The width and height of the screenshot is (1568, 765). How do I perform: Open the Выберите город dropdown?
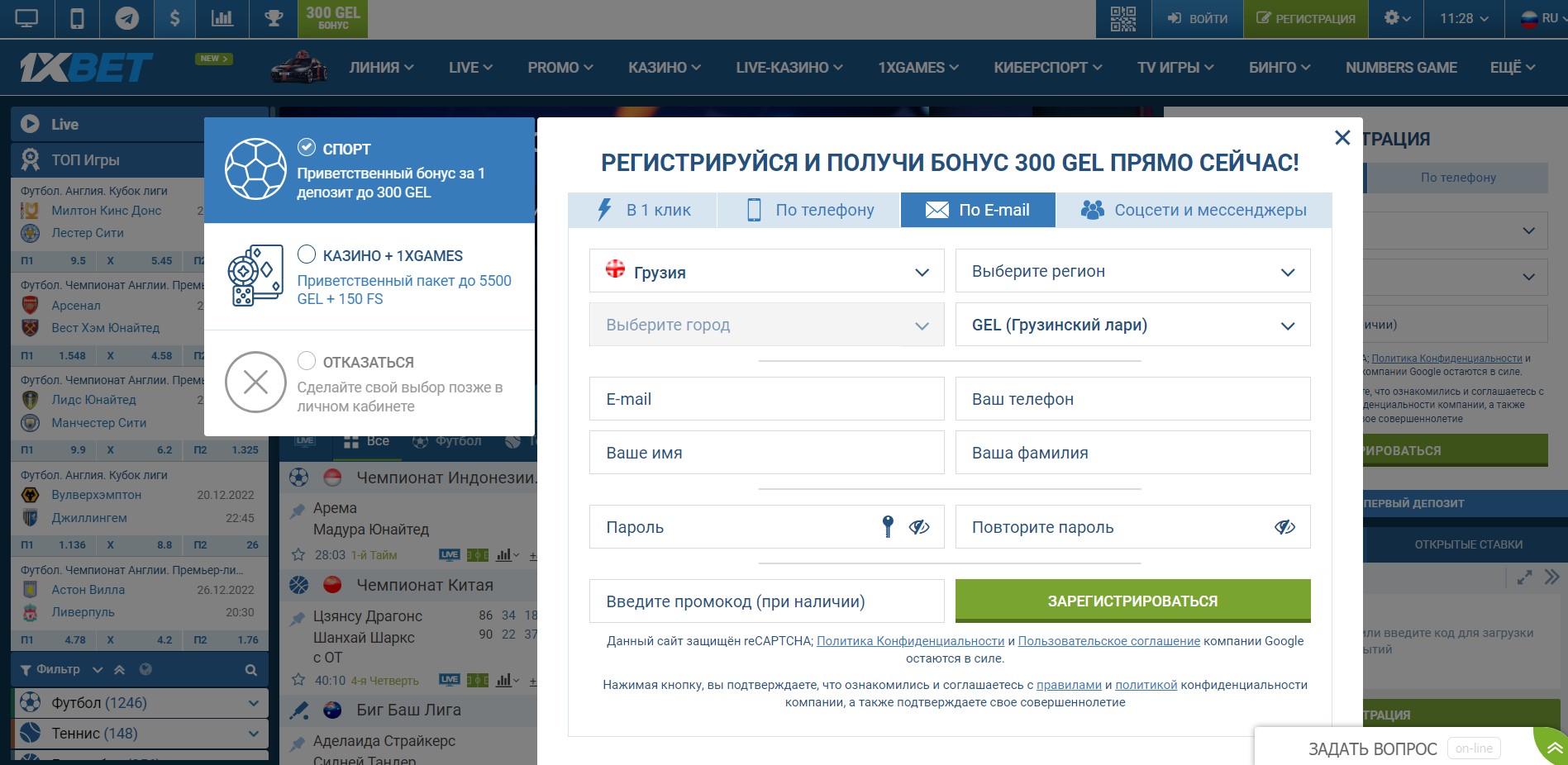[x=767, y=325]
